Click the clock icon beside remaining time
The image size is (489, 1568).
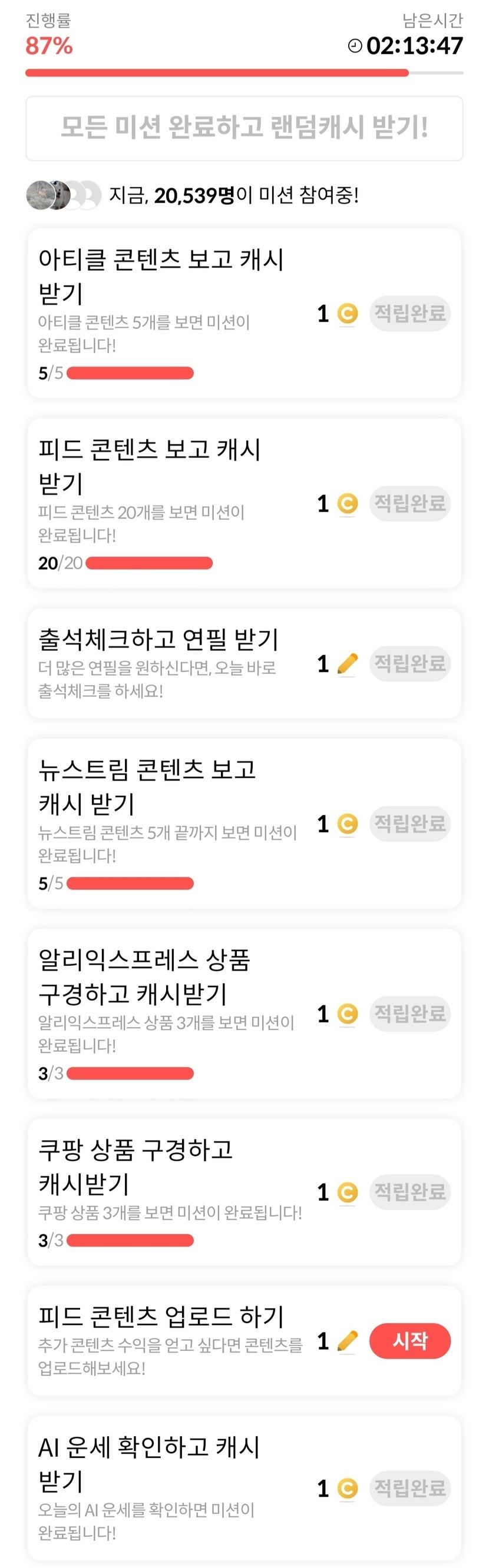pyautogui.click(x=355, y=46)
